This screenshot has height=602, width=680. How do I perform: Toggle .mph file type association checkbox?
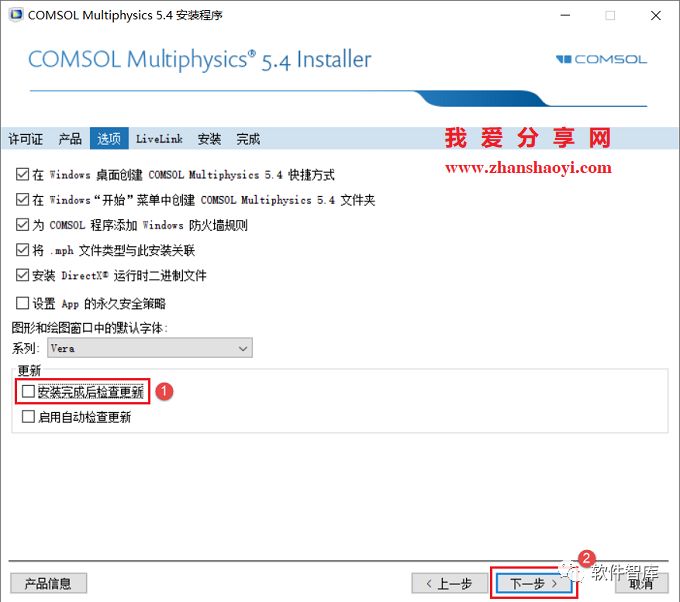pos(22,250)
